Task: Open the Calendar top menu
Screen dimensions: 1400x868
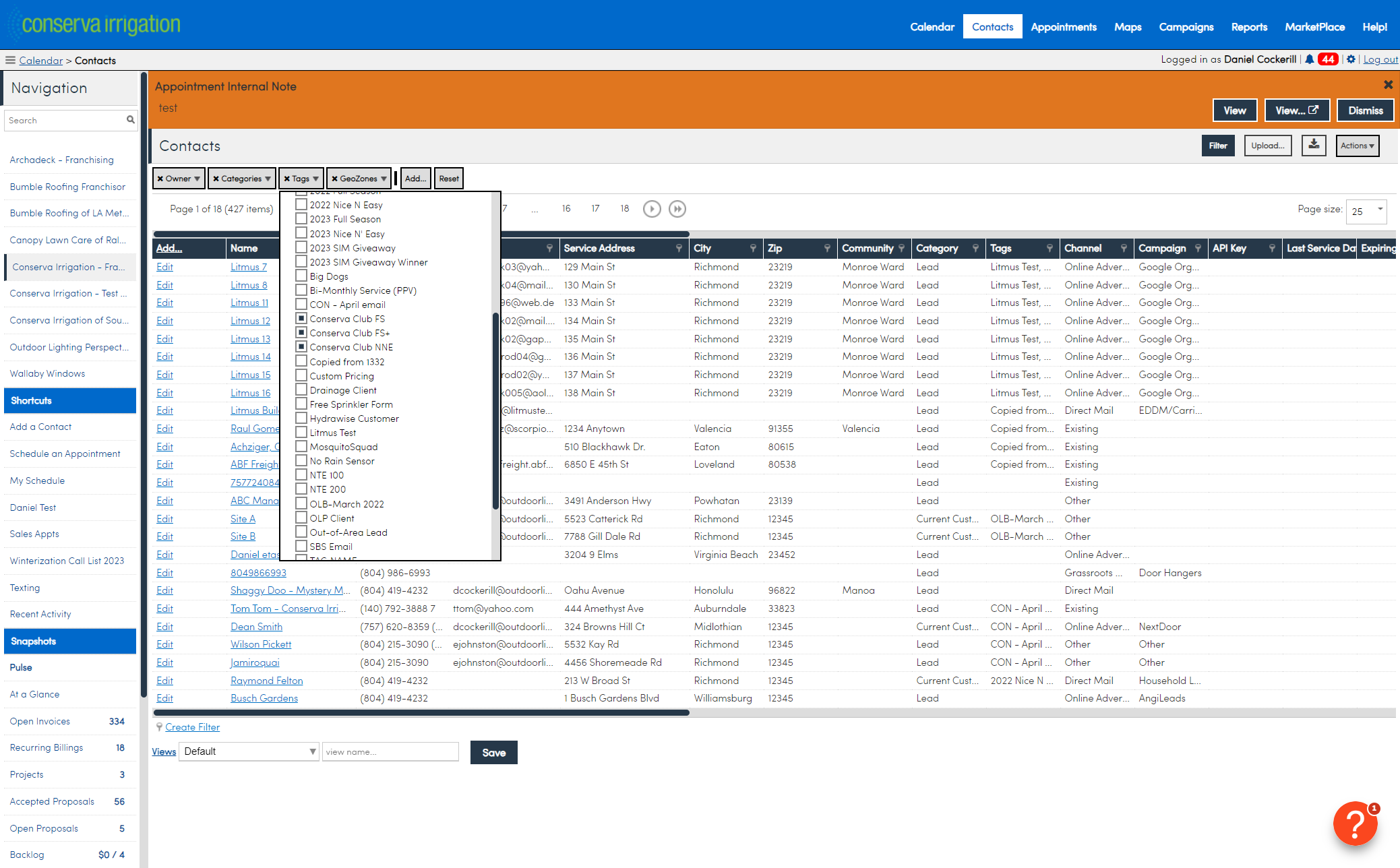Action: 932,26
